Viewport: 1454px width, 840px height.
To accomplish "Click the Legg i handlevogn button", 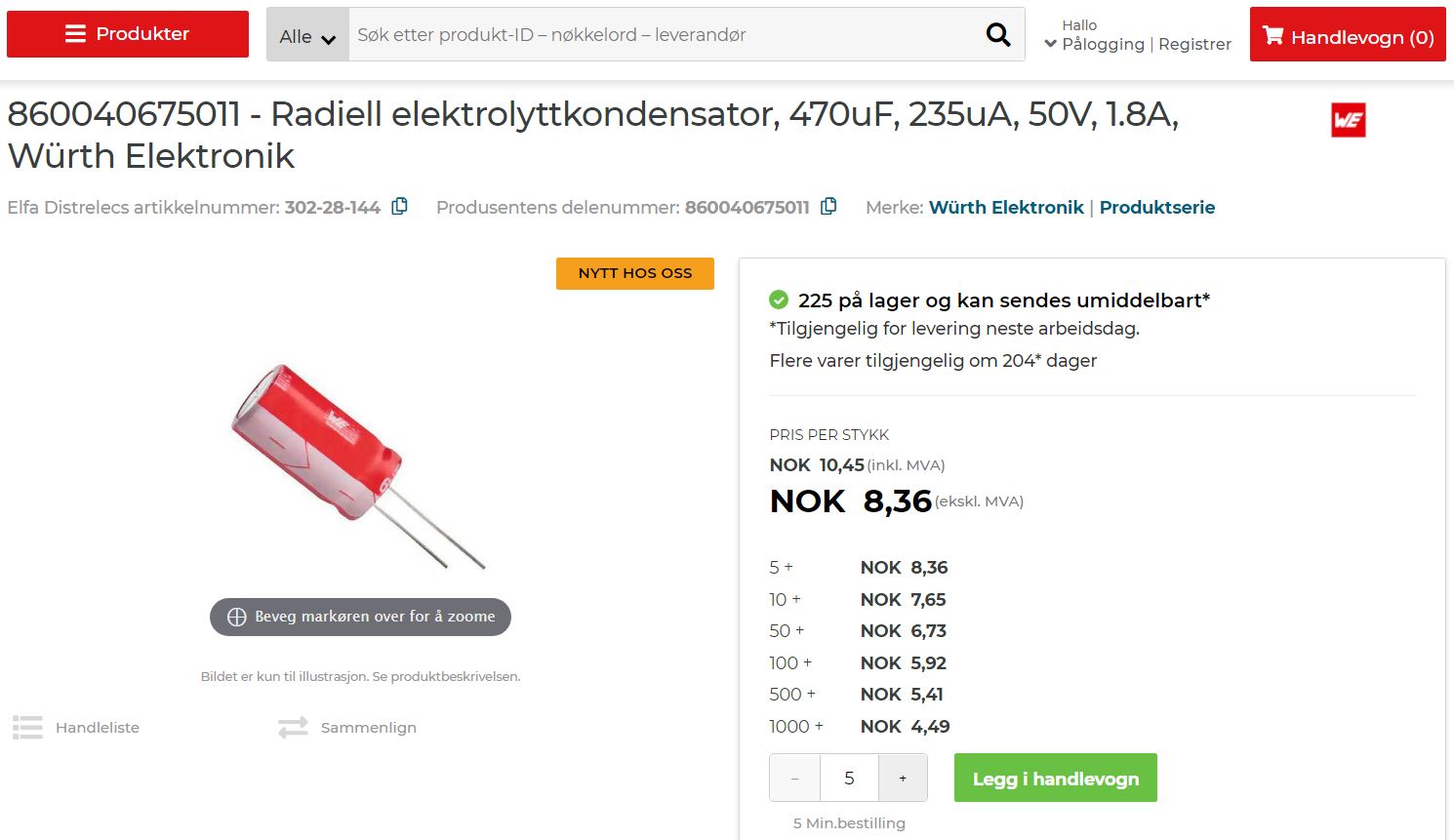I will [x=1055, y=779].
